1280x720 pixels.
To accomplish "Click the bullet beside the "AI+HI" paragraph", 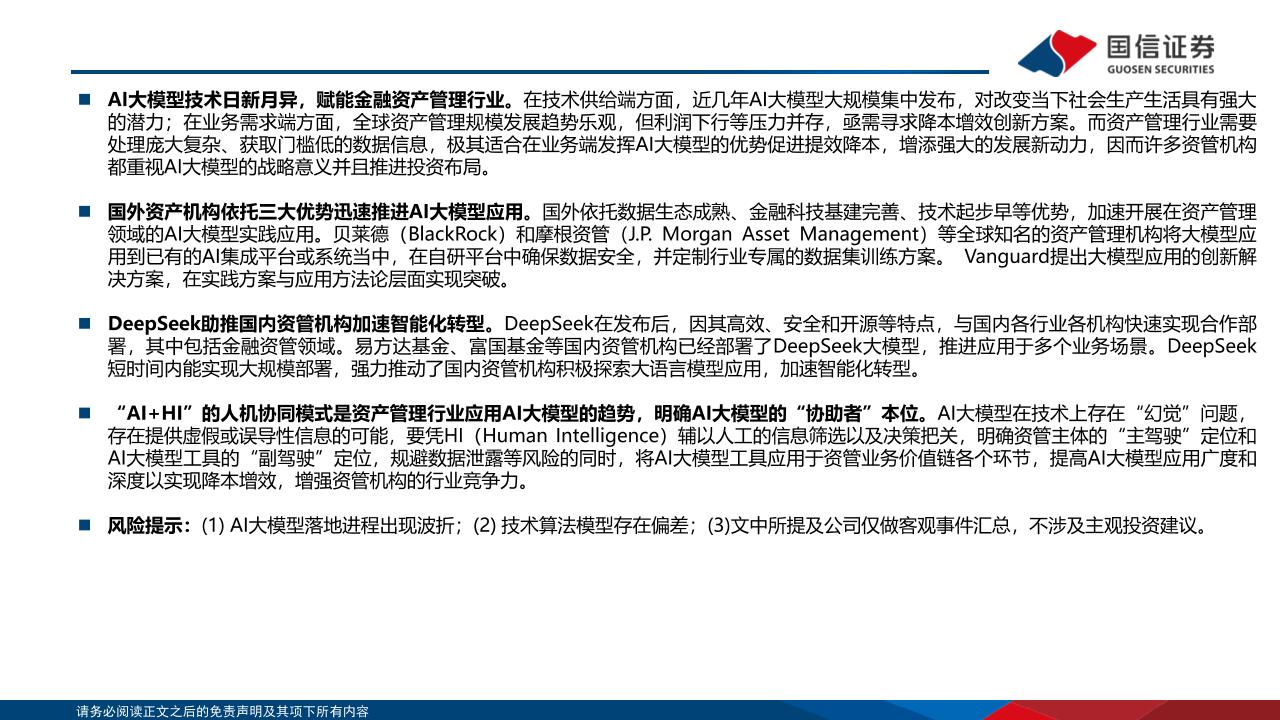I will (x=85, y=412).
